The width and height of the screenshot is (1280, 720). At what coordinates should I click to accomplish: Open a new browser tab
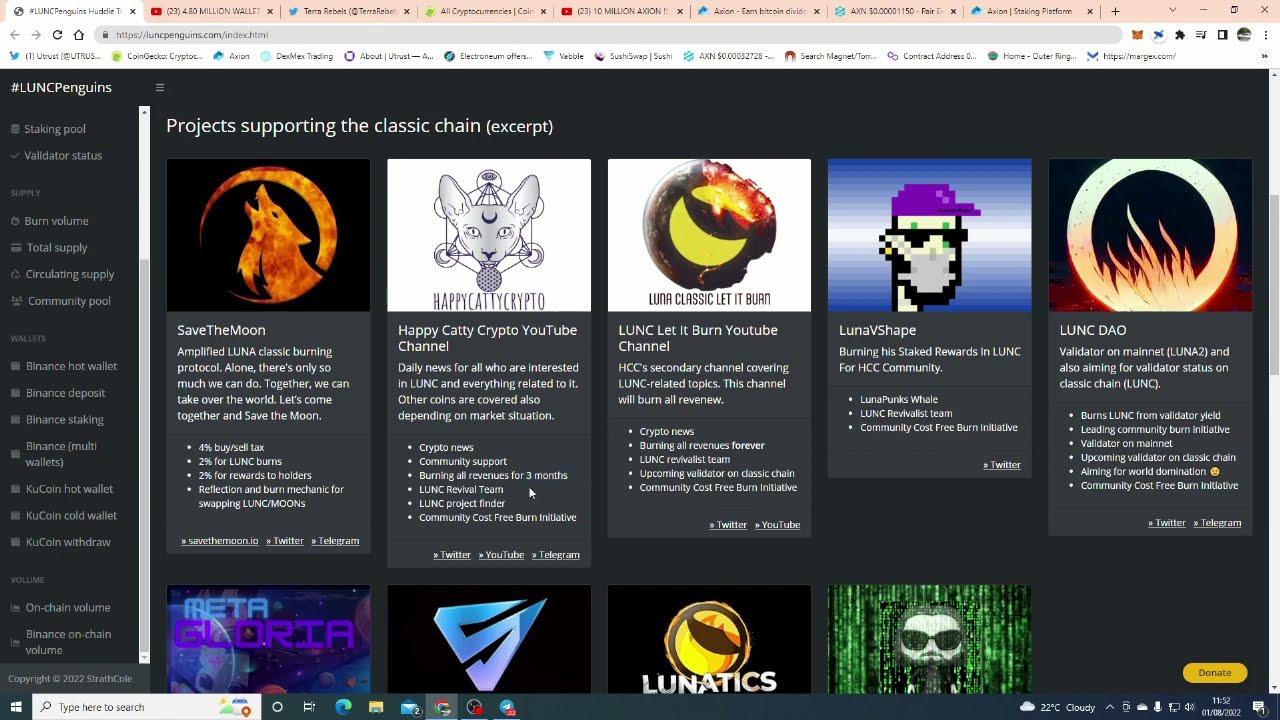click(x=1115, y=11)
